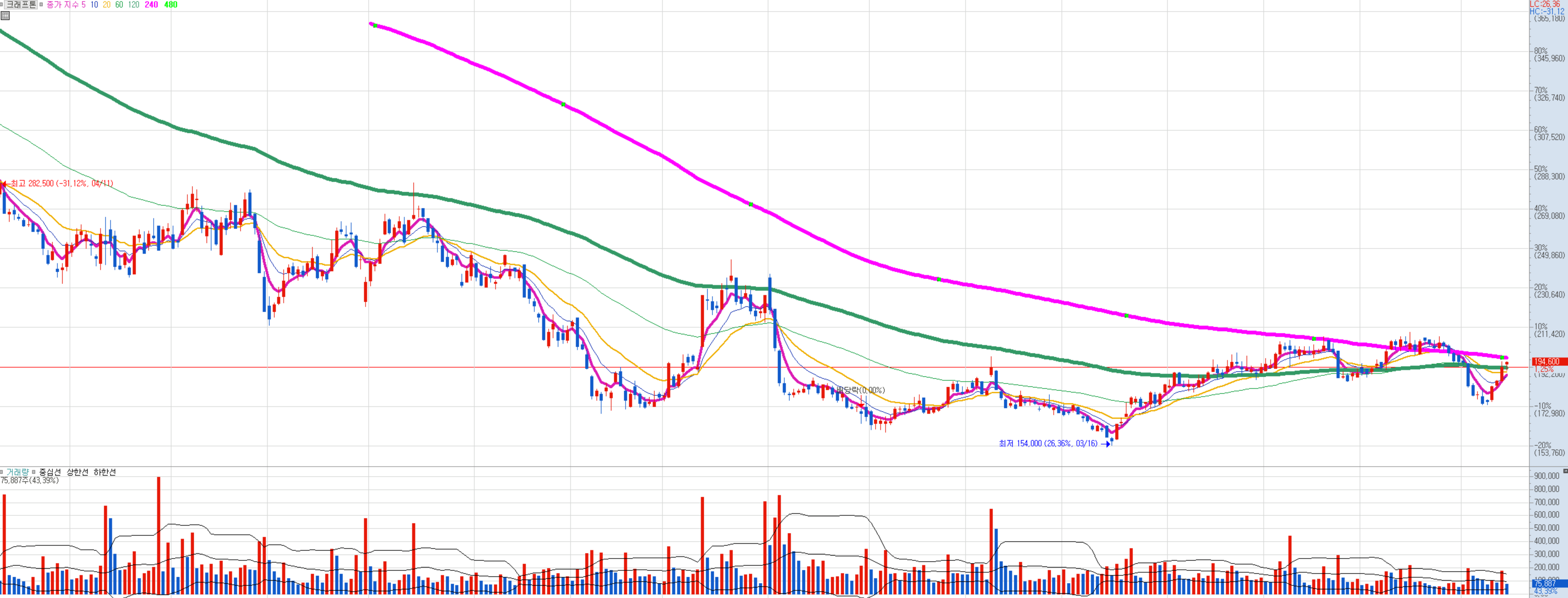Click the 194,600 current price tag
This screenshot has height=598, width=1568.
[x=1548, y=361]
